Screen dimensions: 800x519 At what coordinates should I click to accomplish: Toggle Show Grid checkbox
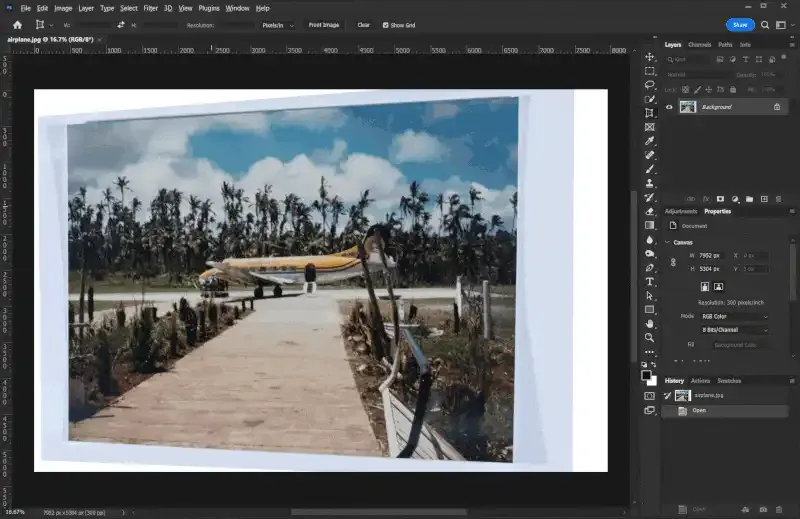tap(386, 25)
